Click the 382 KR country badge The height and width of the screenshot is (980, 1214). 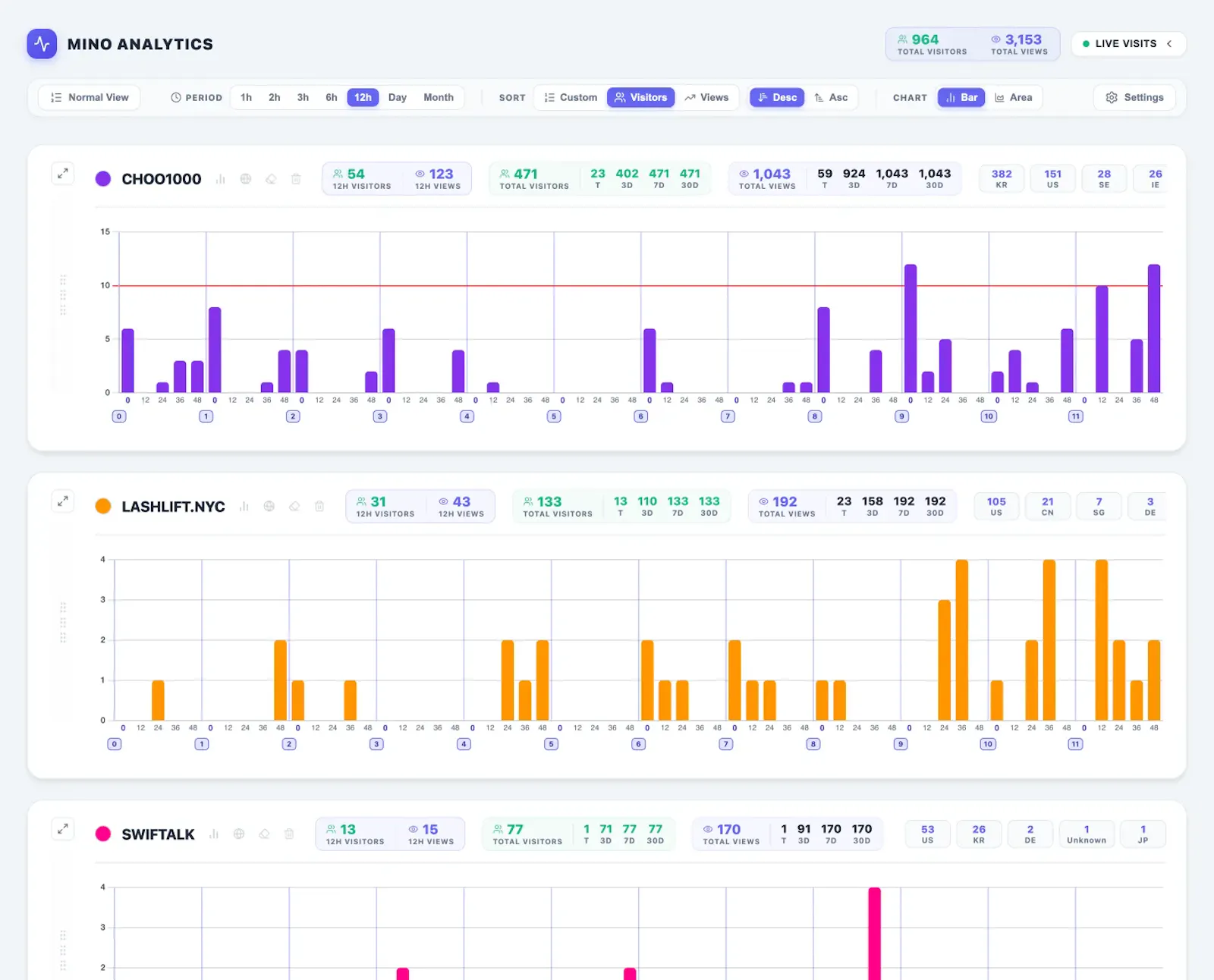[x=1002, y=179]
